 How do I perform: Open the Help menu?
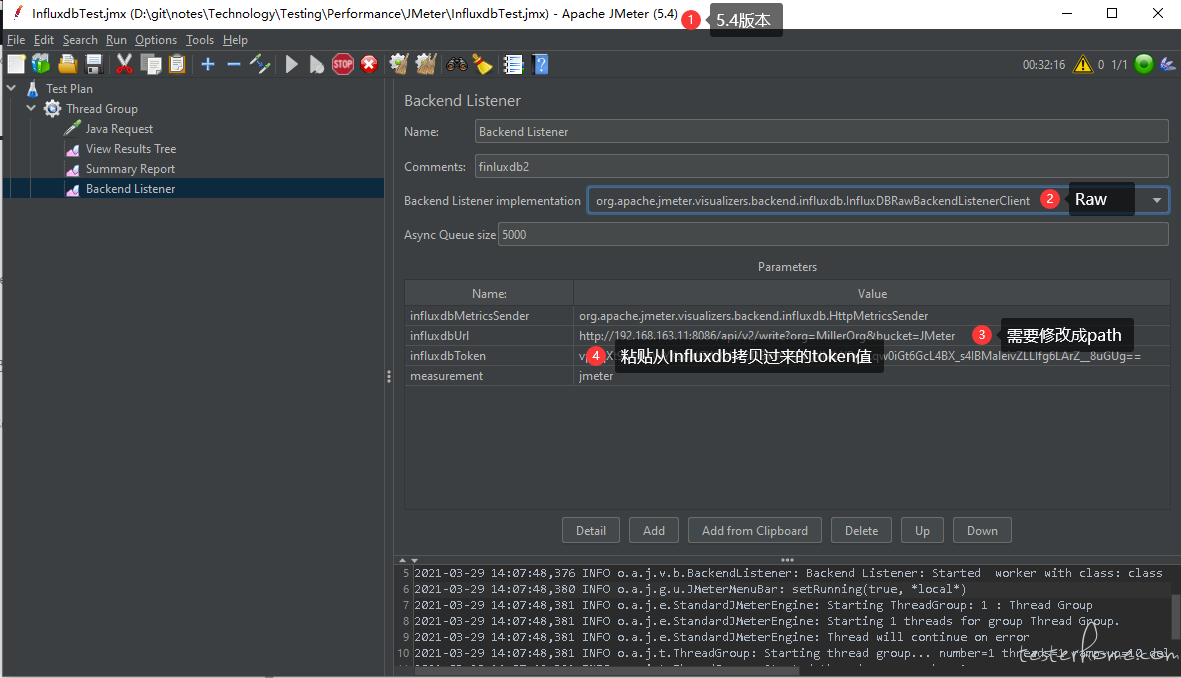click(x=235, y=40)
